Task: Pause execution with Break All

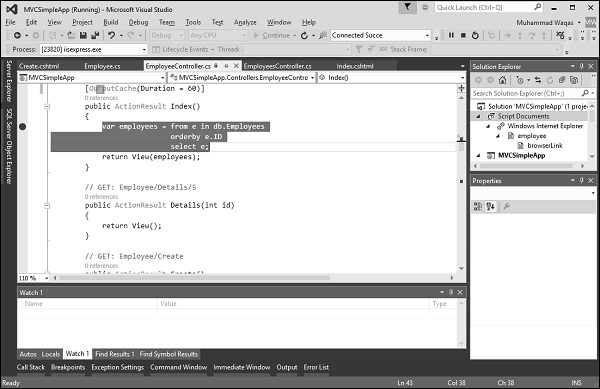Action: tap(451, 36)
